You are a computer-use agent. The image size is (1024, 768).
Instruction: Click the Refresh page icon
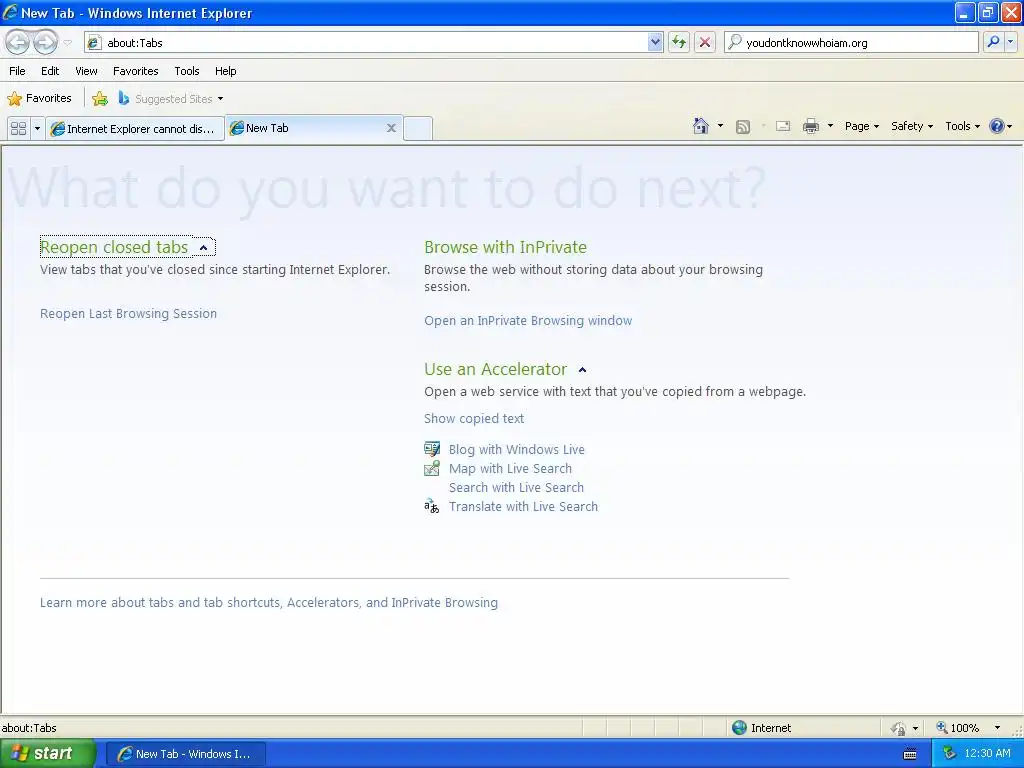pyautogui.click(x=679, y=43)
